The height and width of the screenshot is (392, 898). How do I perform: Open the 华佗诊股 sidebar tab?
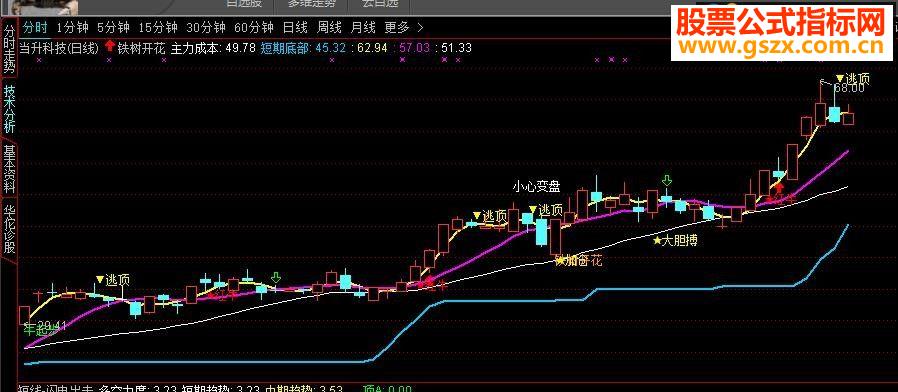click(9, 229)
